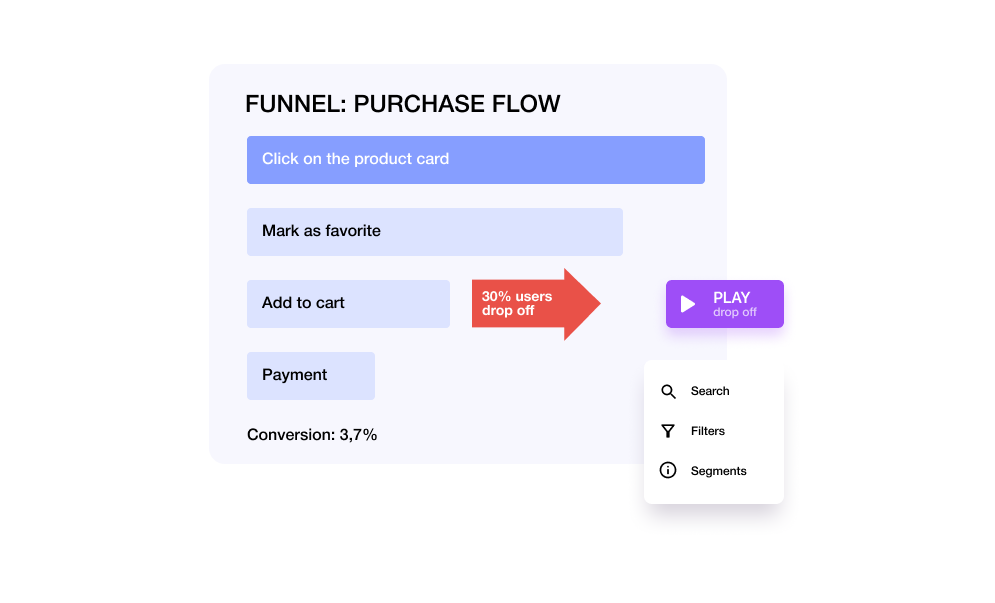Click the blank bottom edge of the white menu panel

[713, 495]
